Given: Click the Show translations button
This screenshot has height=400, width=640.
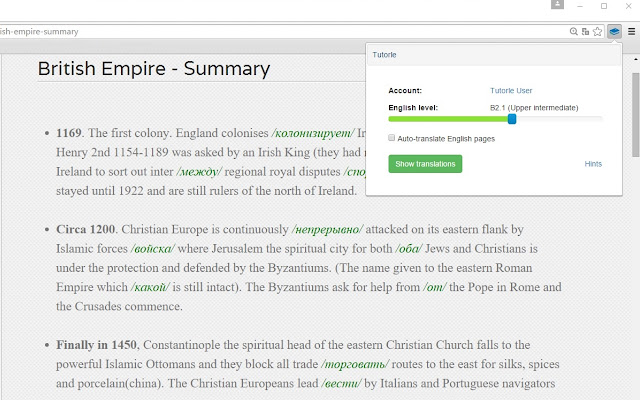Looking at the screenshot, I should tap(425, 164).
